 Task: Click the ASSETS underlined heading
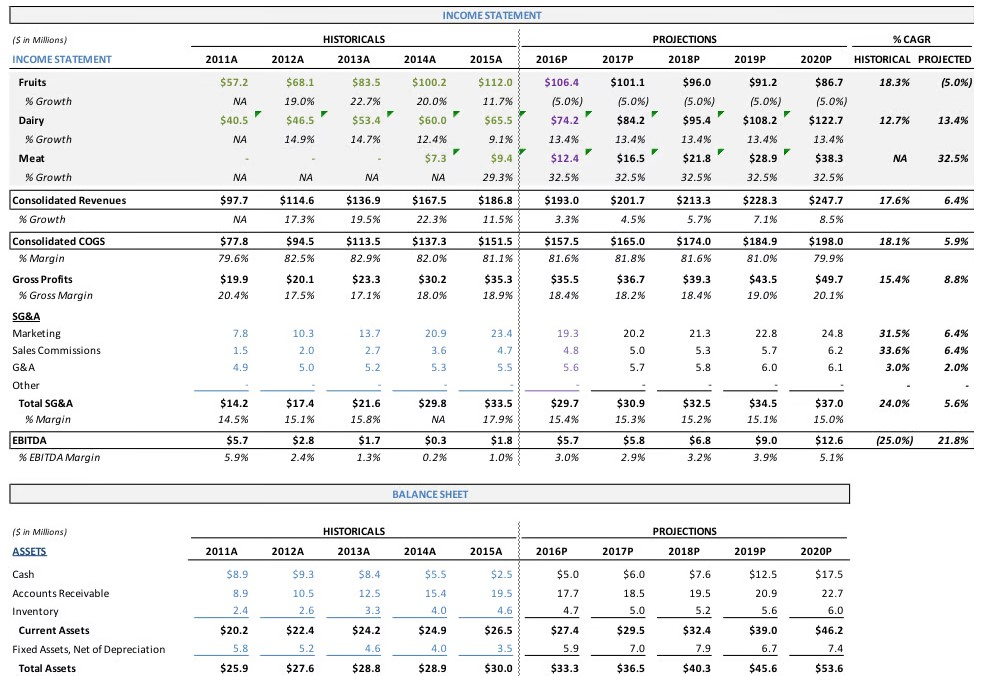pyautogui.click(x=29, y=551)
